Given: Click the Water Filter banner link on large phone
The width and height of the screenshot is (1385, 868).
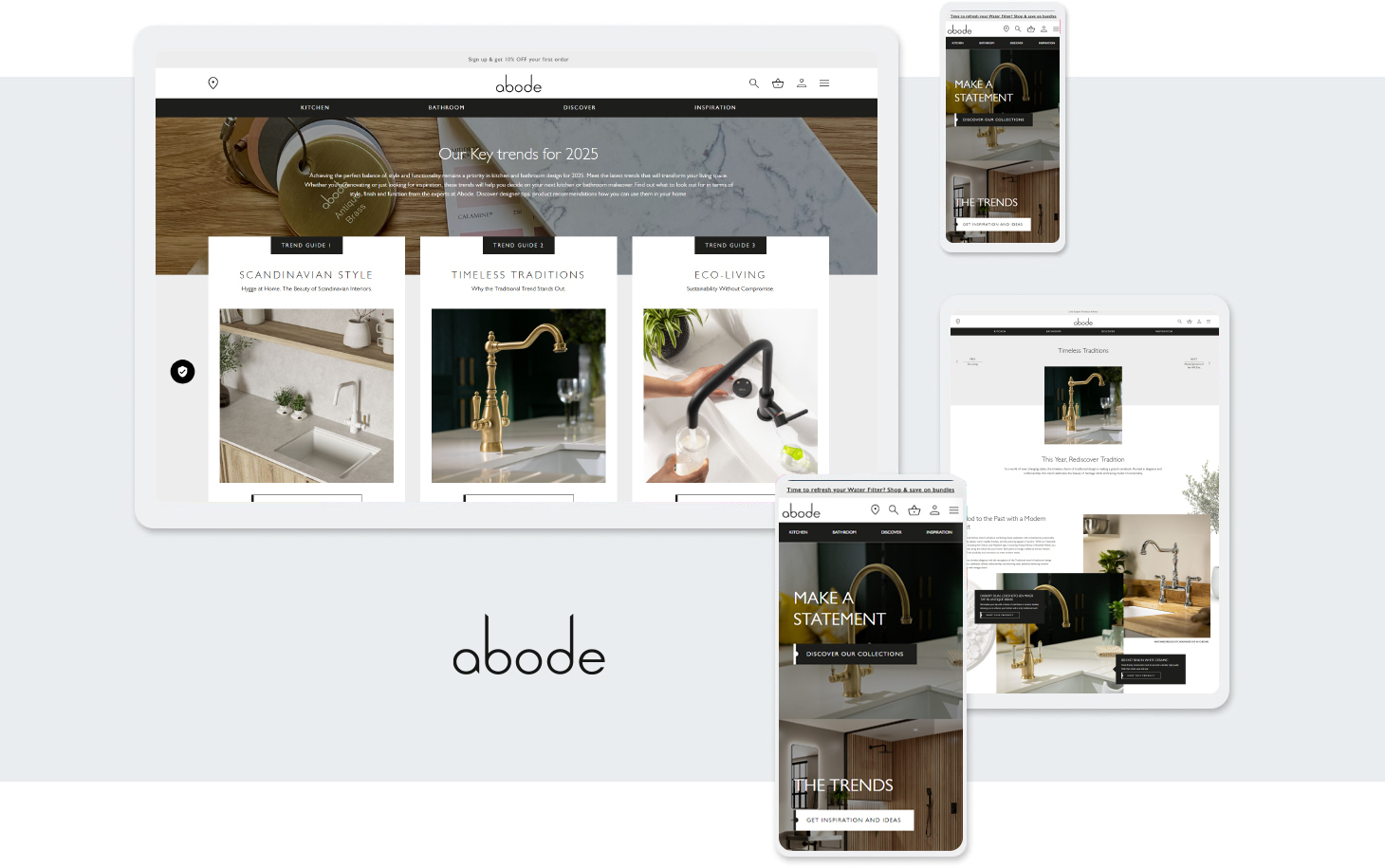Looking at the screenshot, I should click(871, 490).
